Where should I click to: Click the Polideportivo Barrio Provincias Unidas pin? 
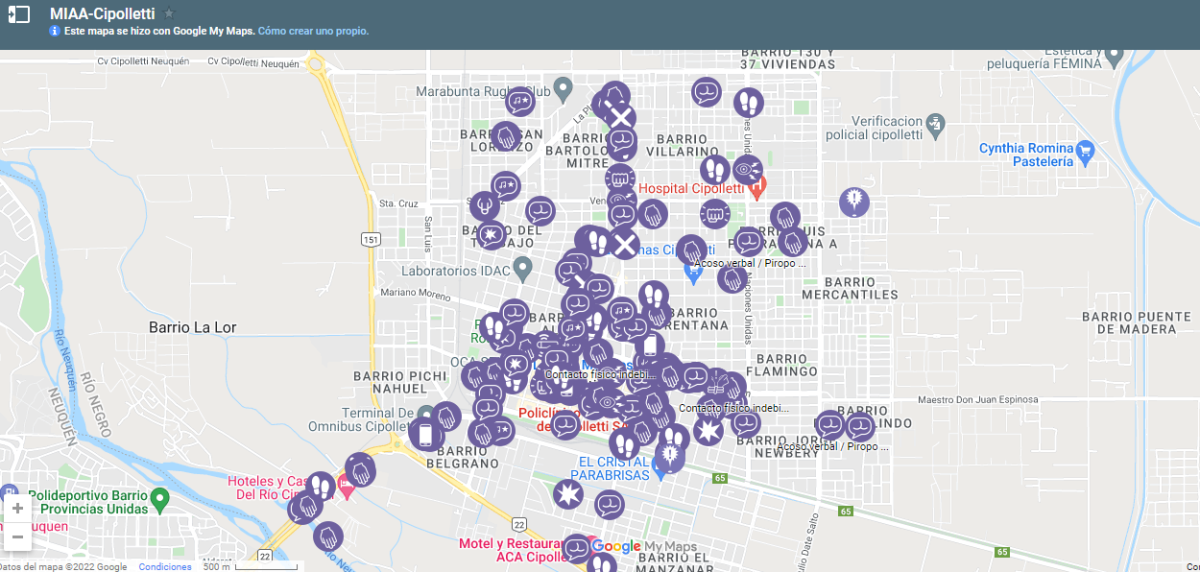point(159,498)
